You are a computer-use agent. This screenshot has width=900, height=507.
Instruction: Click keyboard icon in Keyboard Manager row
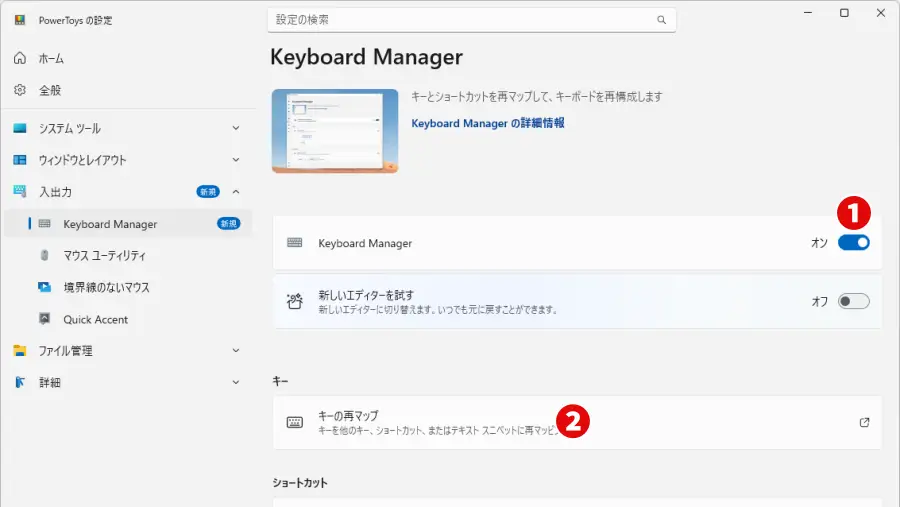[x=294, y=243]
